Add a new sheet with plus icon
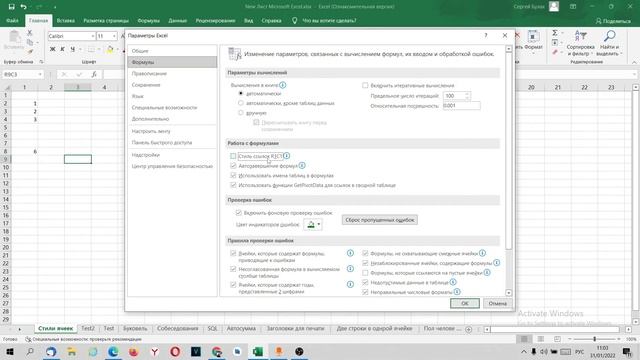640x360 pixels. coord(469,329)
